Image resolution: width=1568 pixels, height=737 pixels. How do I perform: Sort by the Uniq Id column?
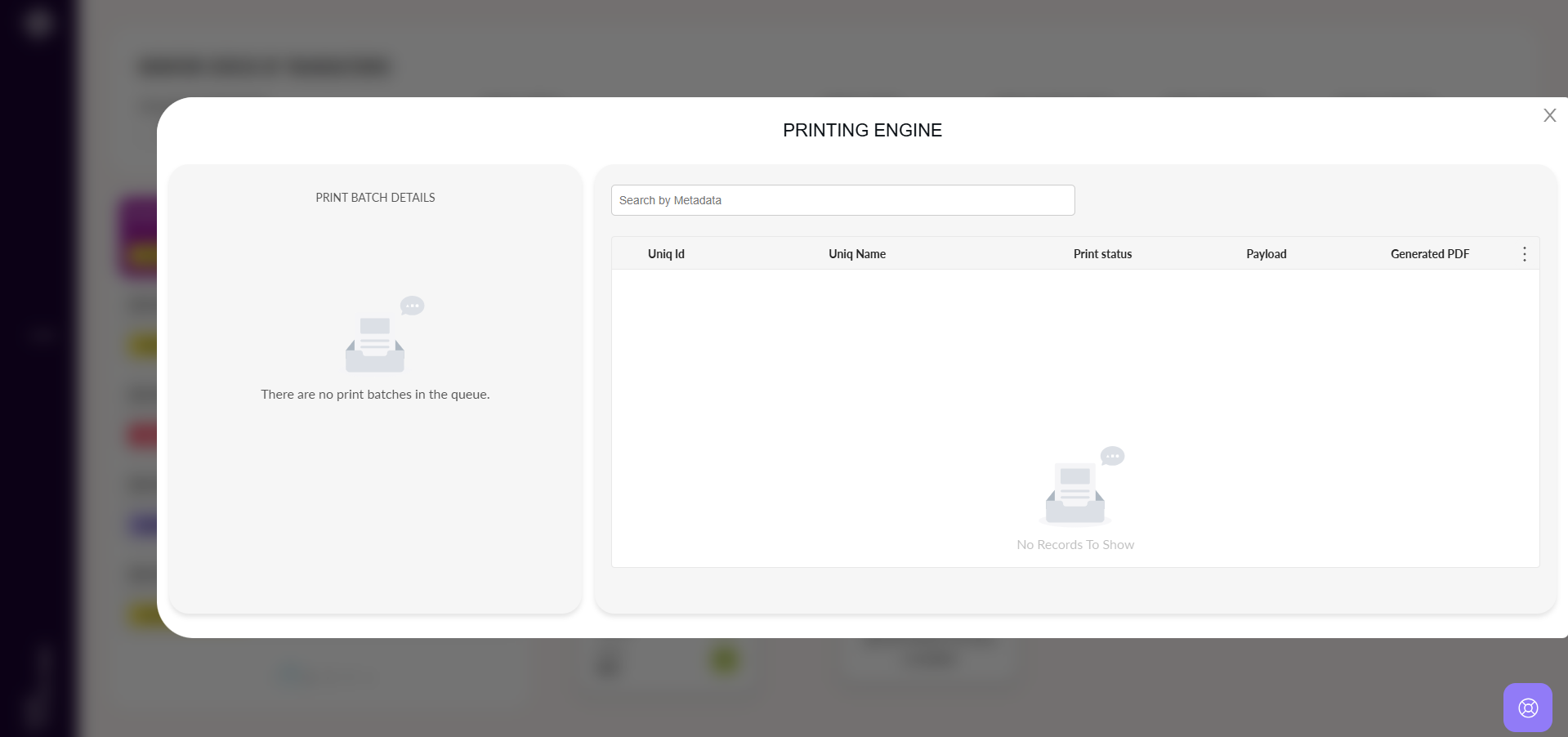(x=666, y=254)
